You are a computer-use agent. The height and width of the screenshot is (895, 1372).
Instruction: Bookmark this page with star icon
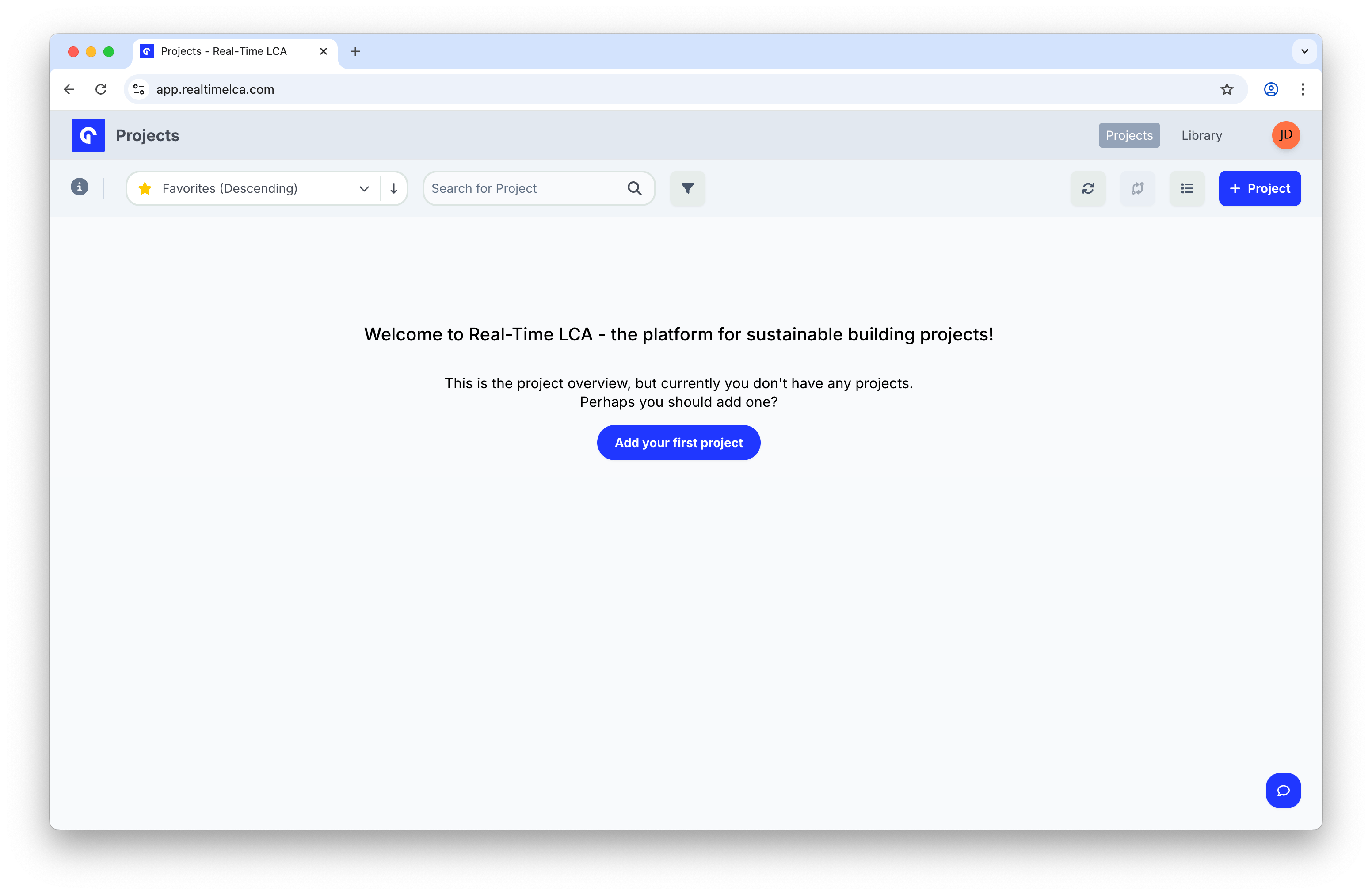tap(1227, 89)
